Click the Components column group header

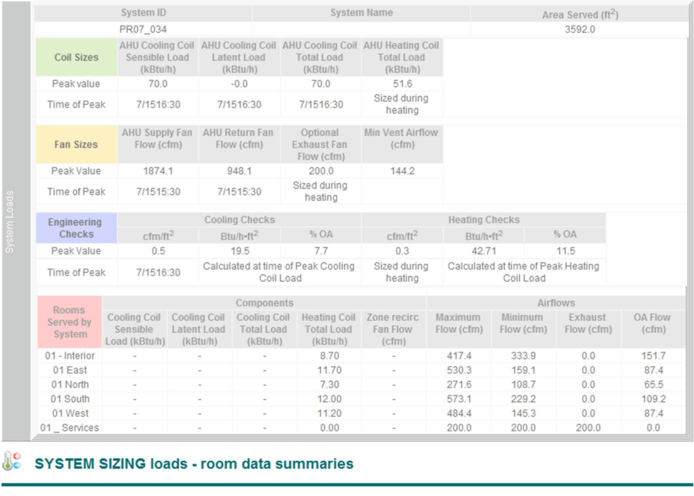[x=264, y=303]
